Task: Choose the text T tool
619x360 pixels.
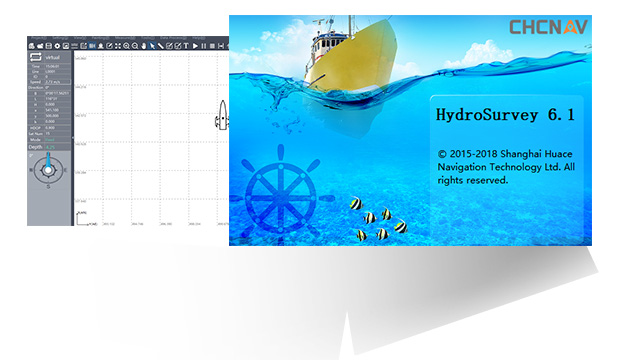Action: tap(186, 46)
